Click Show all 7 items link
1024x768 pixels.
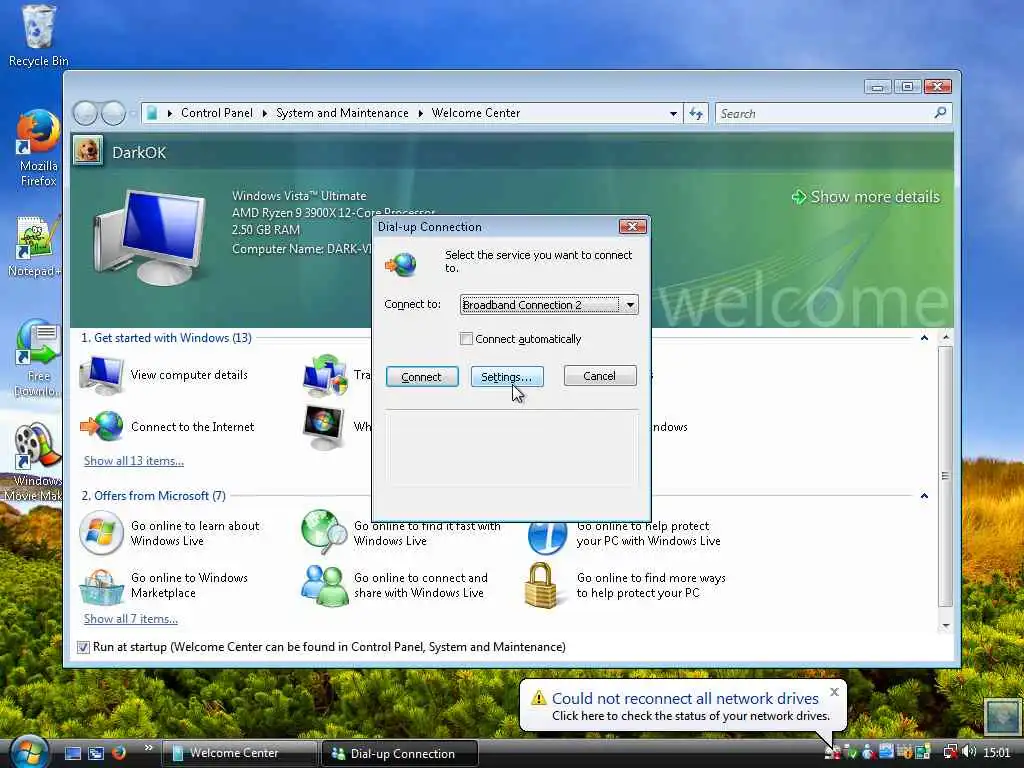click(x=131, y=618)
